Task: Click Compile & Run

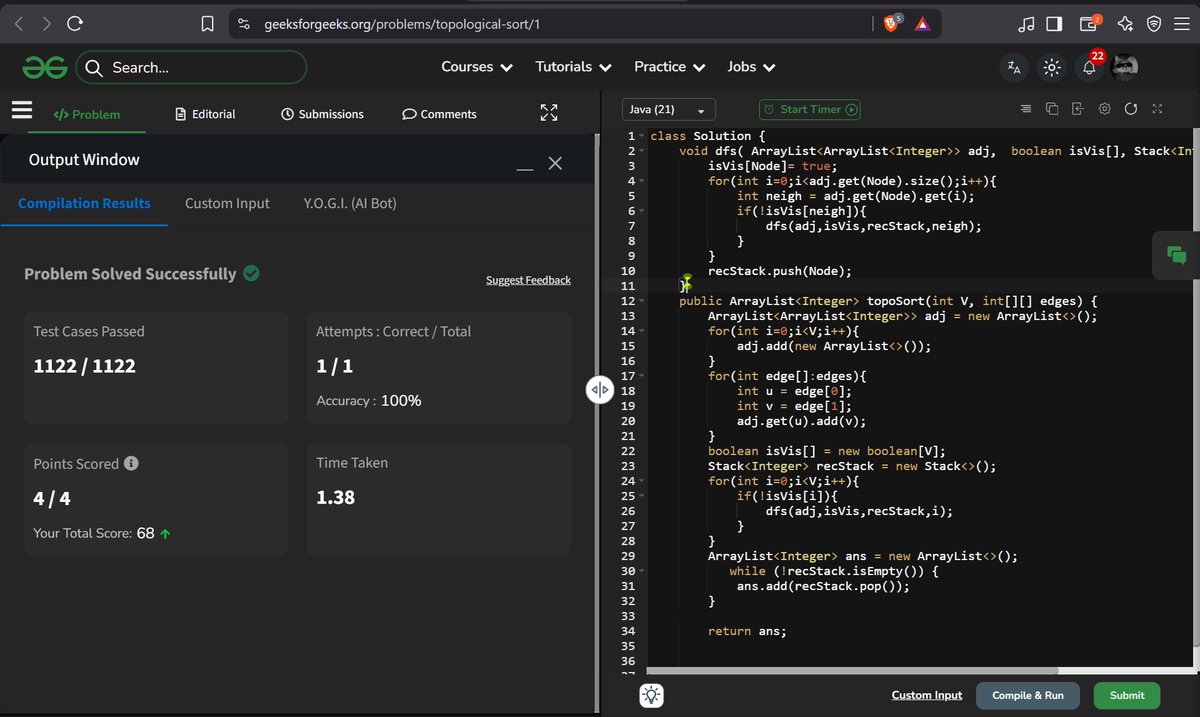Action: pyautogui.click(x=1028, y=695)
